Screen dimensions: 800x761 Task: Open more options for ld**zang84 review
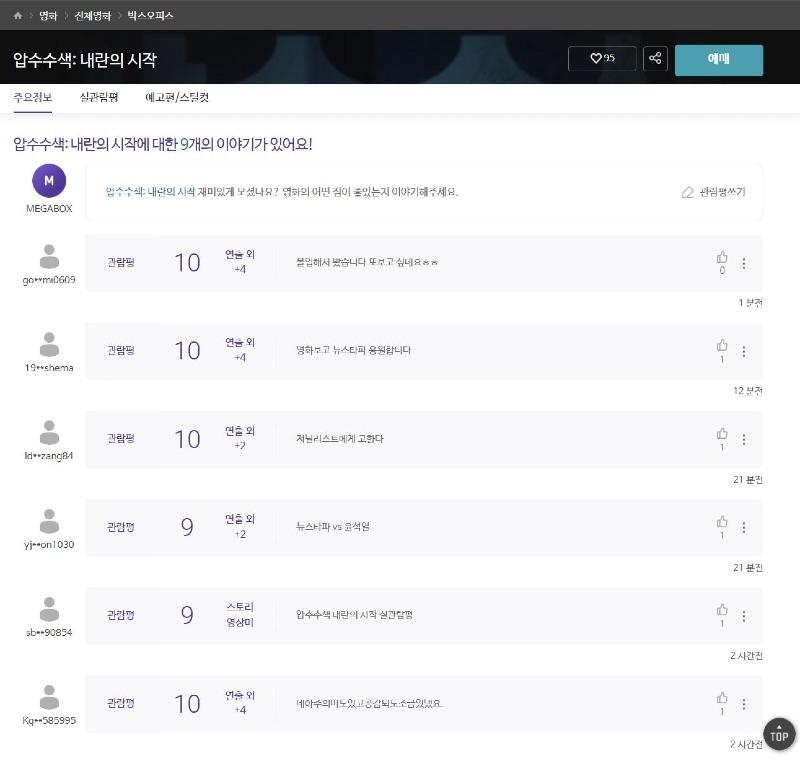(744, 440)
